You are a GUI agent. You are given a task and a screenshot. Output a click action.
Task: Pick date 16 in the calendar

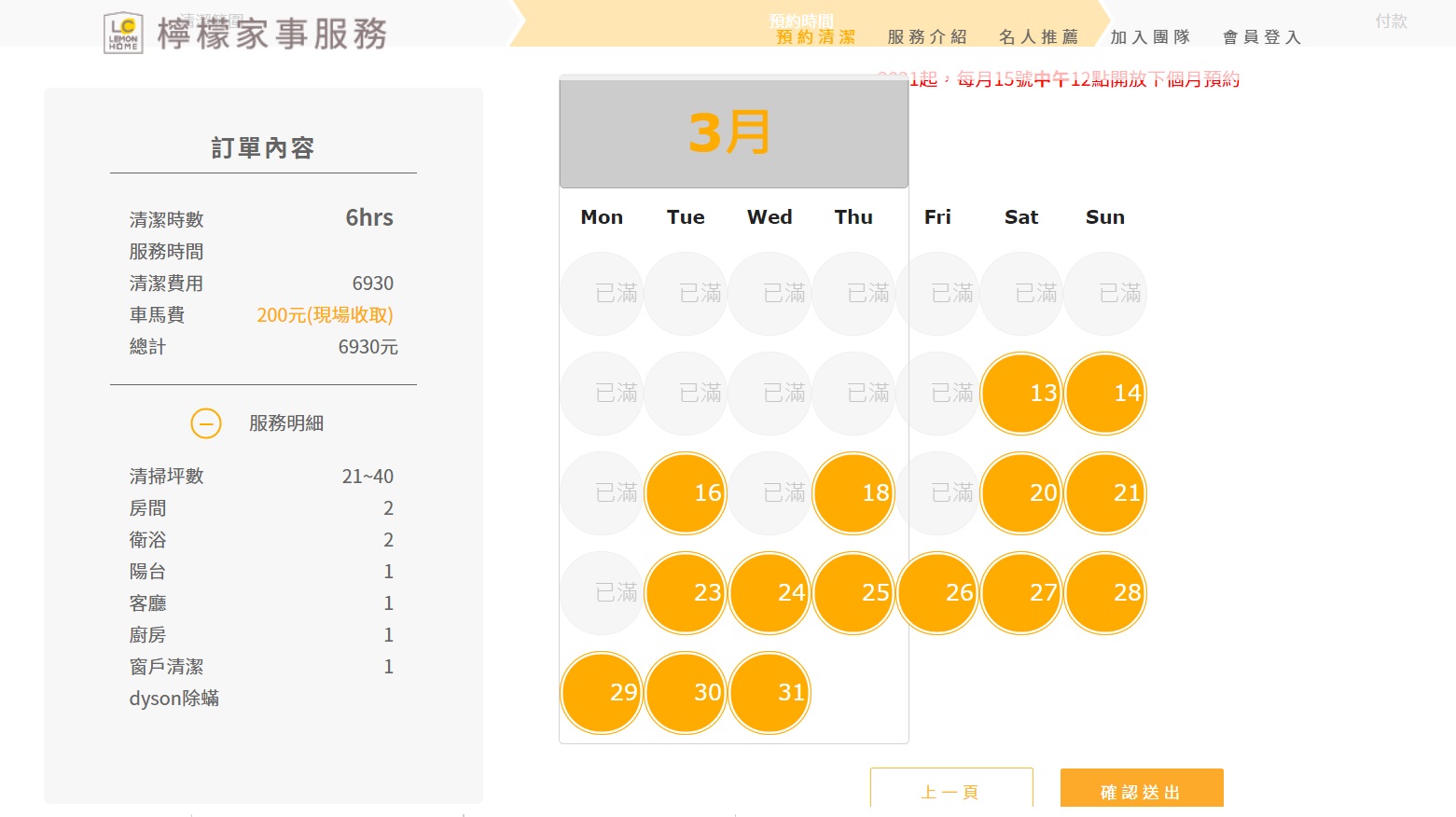pyautogui.click(x=686, y=493)
